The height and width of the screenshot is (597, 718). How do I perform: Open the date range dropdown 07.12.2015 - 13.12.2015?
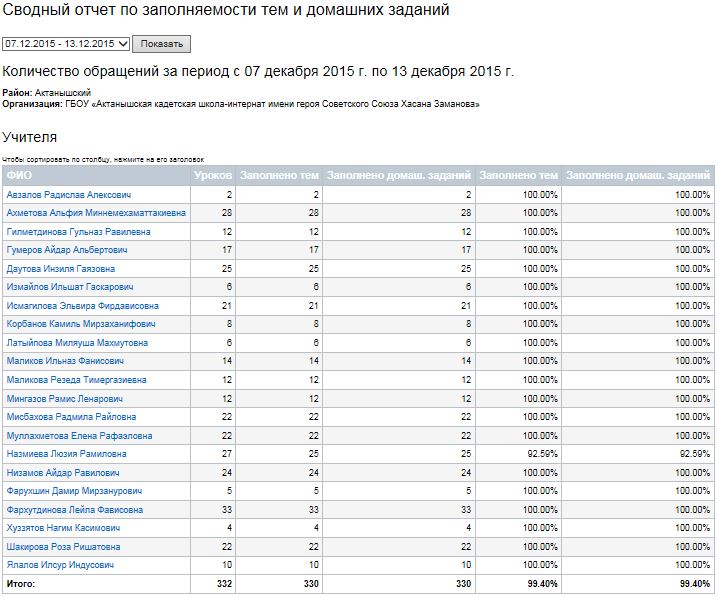coord(66,45)
